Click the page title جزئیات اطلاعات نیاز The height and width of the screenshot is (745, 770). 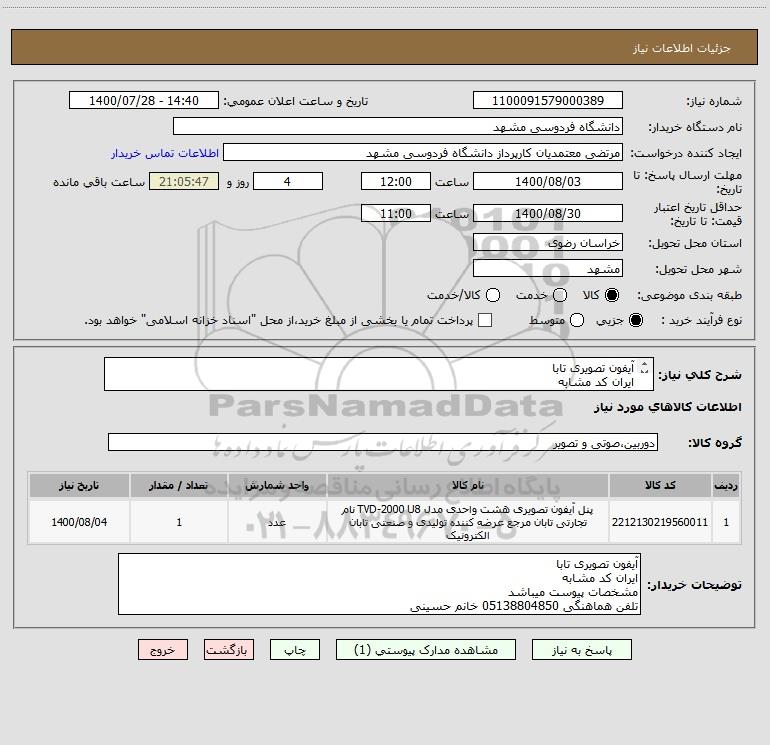(x=682, y=48)
